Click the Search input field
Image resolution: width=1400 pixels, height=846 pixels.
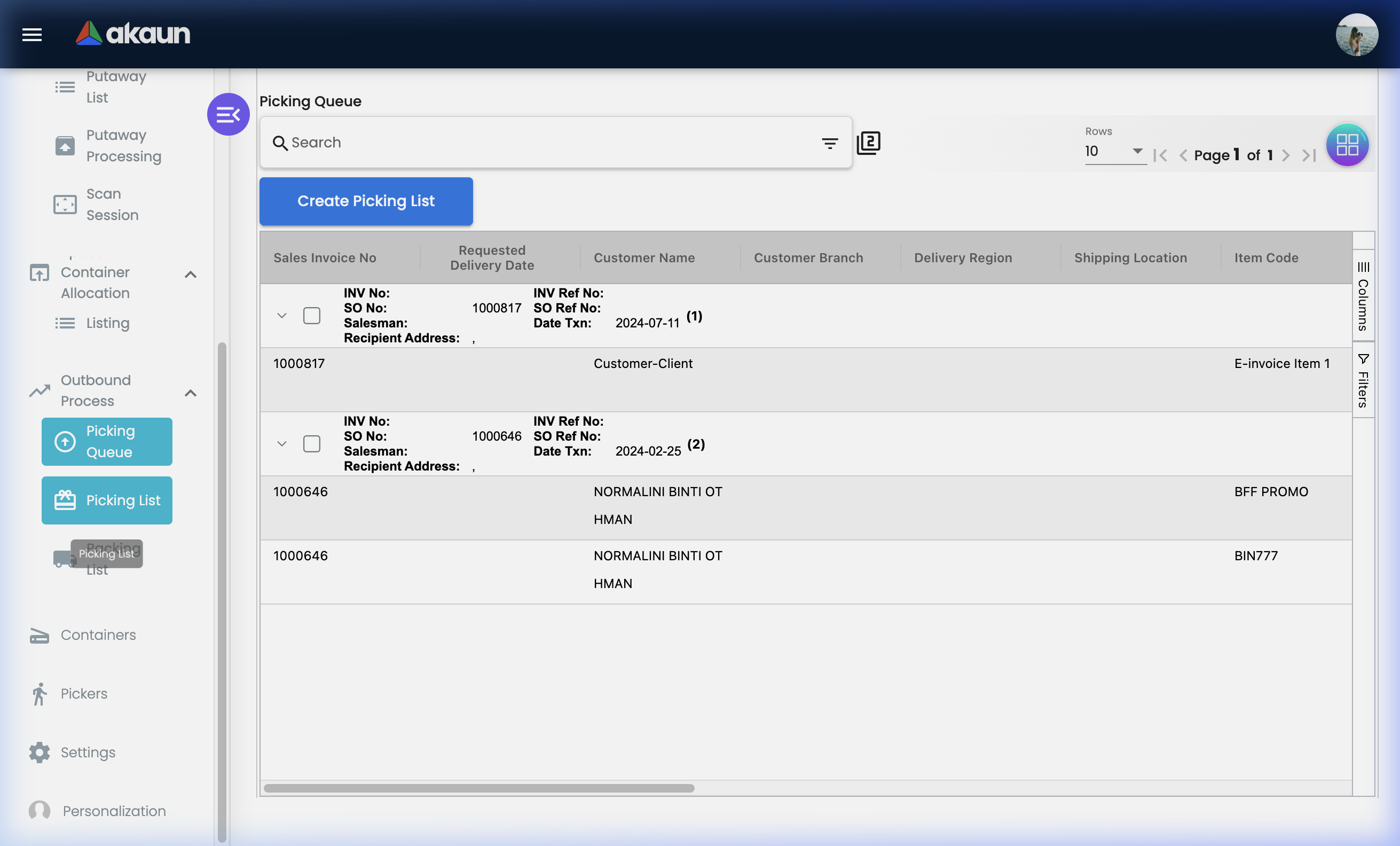546,143
